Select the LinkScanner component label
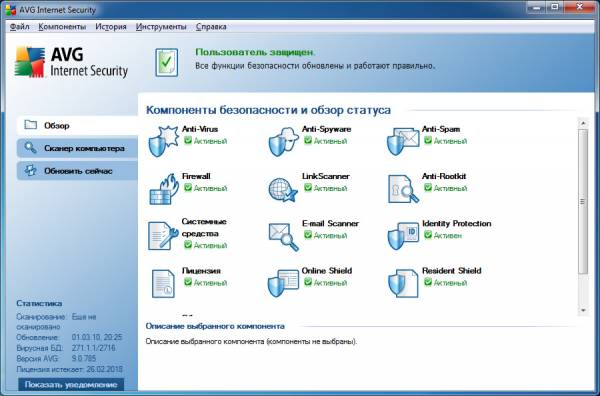This screenshot has width=600, height=396. tap(326, 176)
